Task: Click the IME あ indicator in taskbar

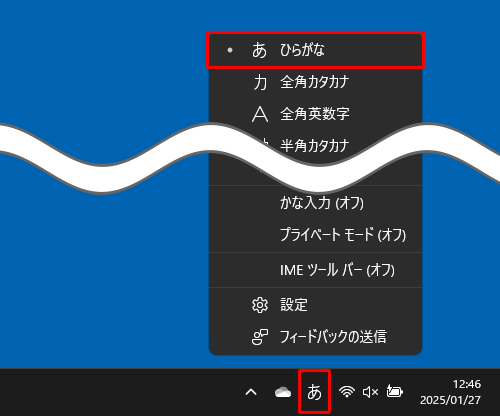Action: pos(314,392)
